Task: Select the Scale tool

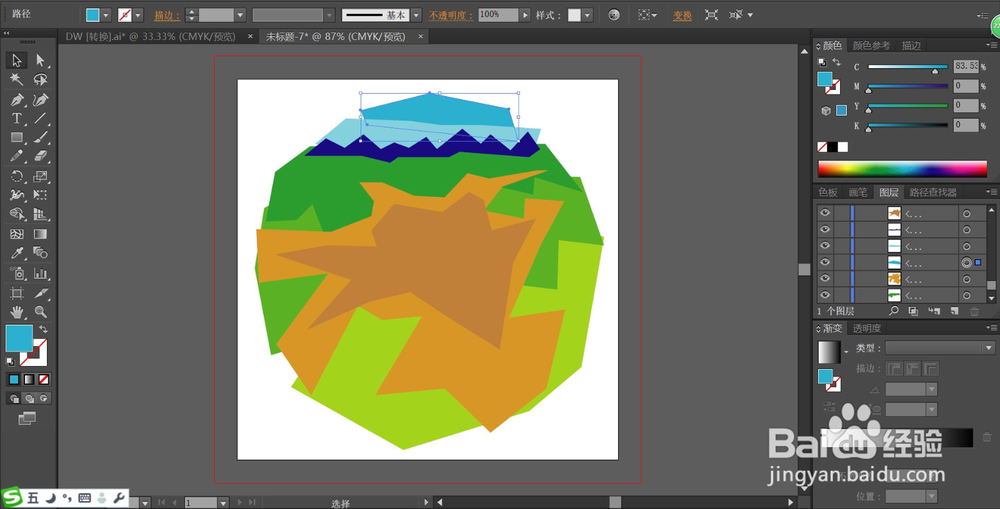Action: click(x=40, y=176)
